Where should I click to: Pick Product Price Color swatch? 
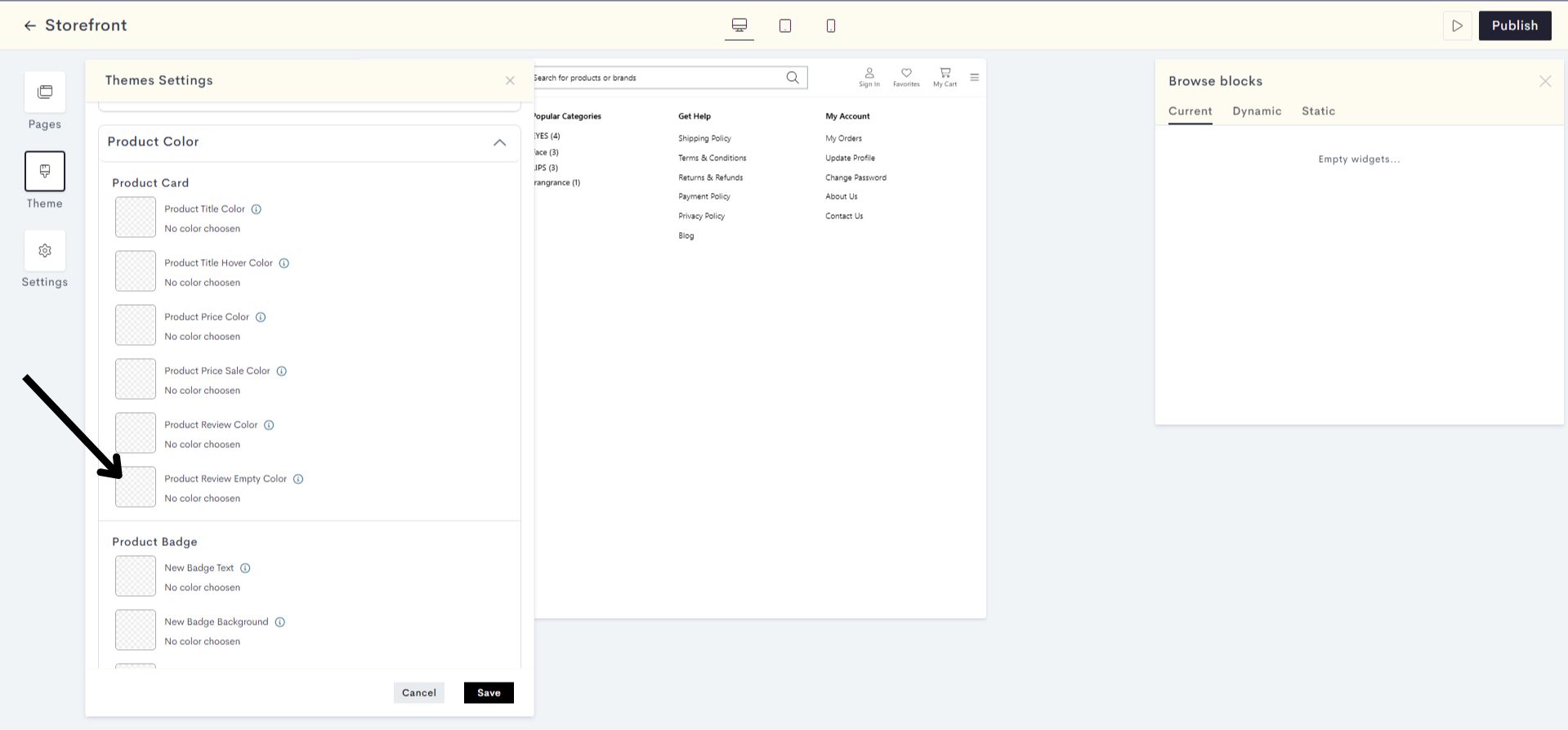[x=136, y=325]
